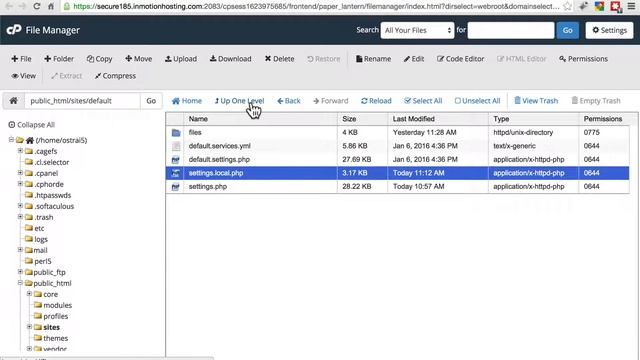
Task: Click the View toolbar button
Action: click(x=24, y=76)
